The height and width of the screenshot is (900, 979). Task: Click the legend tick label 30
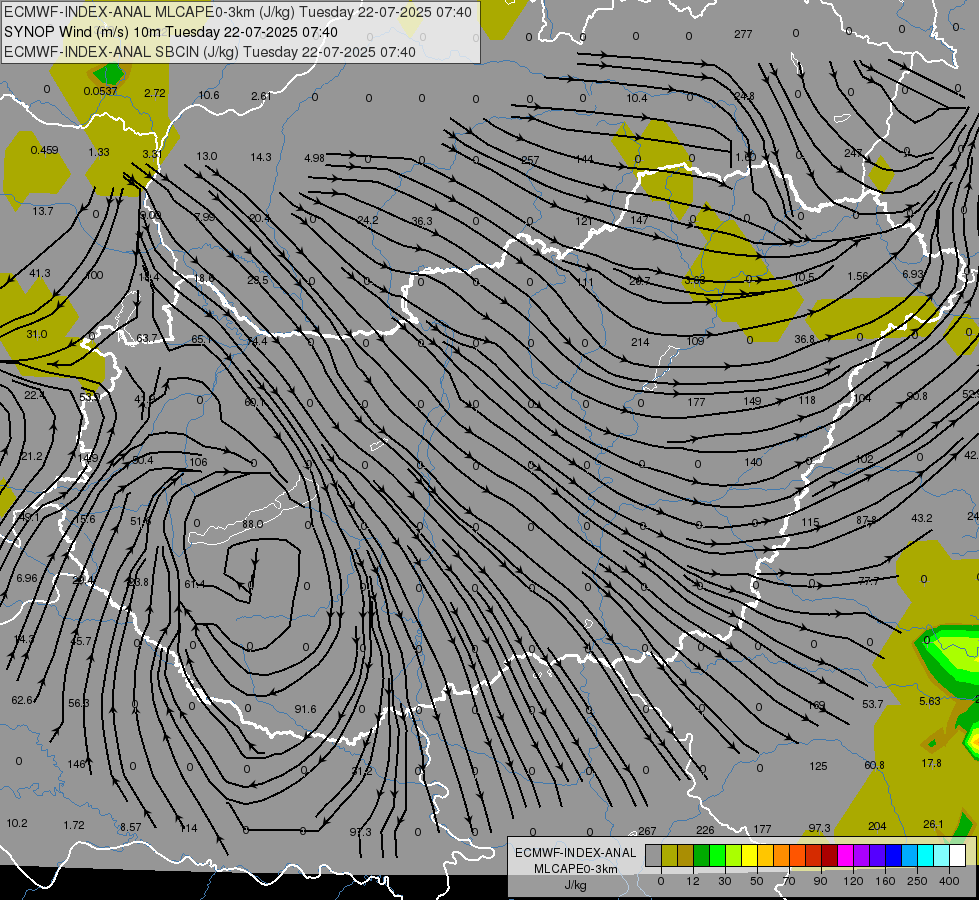pyautogui.click(x=724, y=881)
